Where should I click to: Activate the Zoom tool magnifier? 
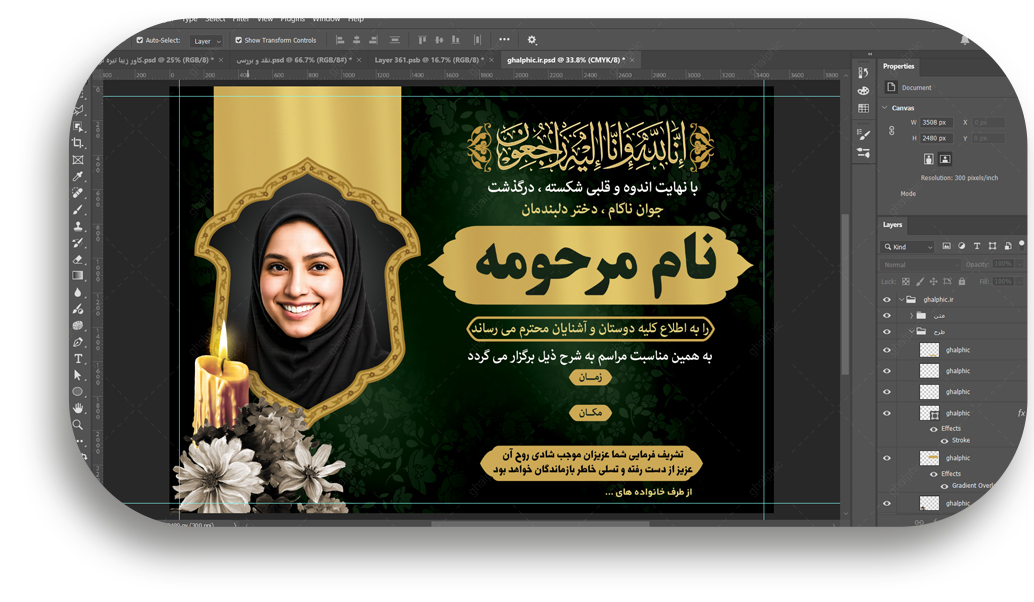pyautogui.click(x=78, y=425)
